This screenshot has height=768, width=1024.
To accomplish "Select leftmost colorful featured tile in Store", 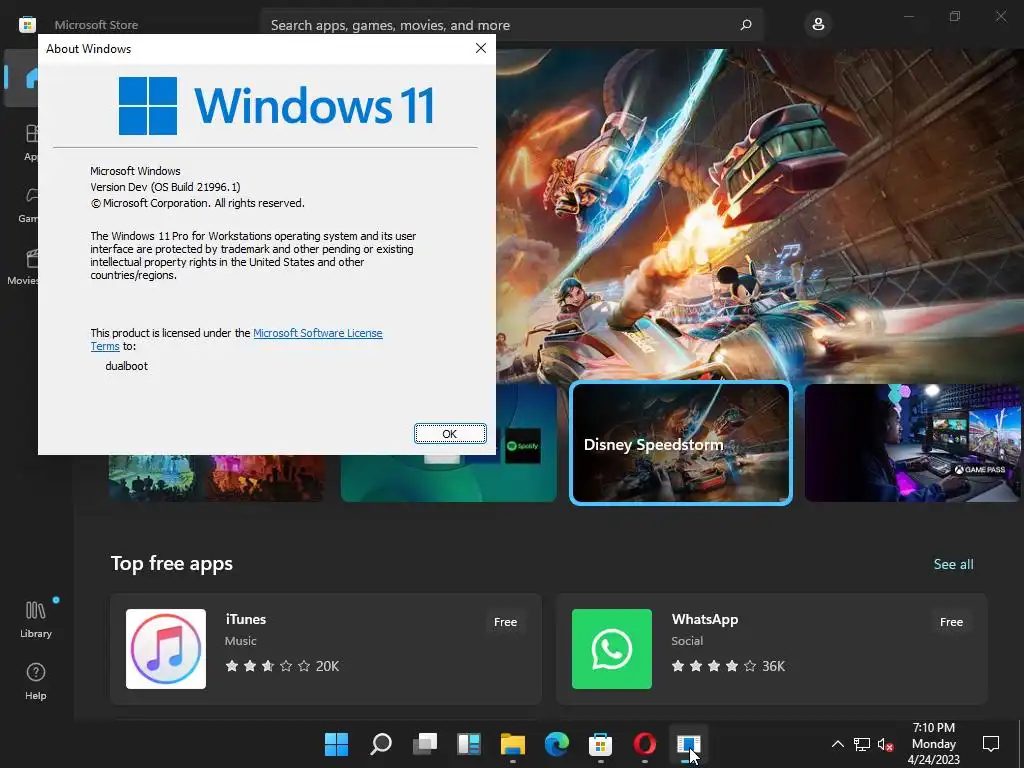I will coord(216,478).
